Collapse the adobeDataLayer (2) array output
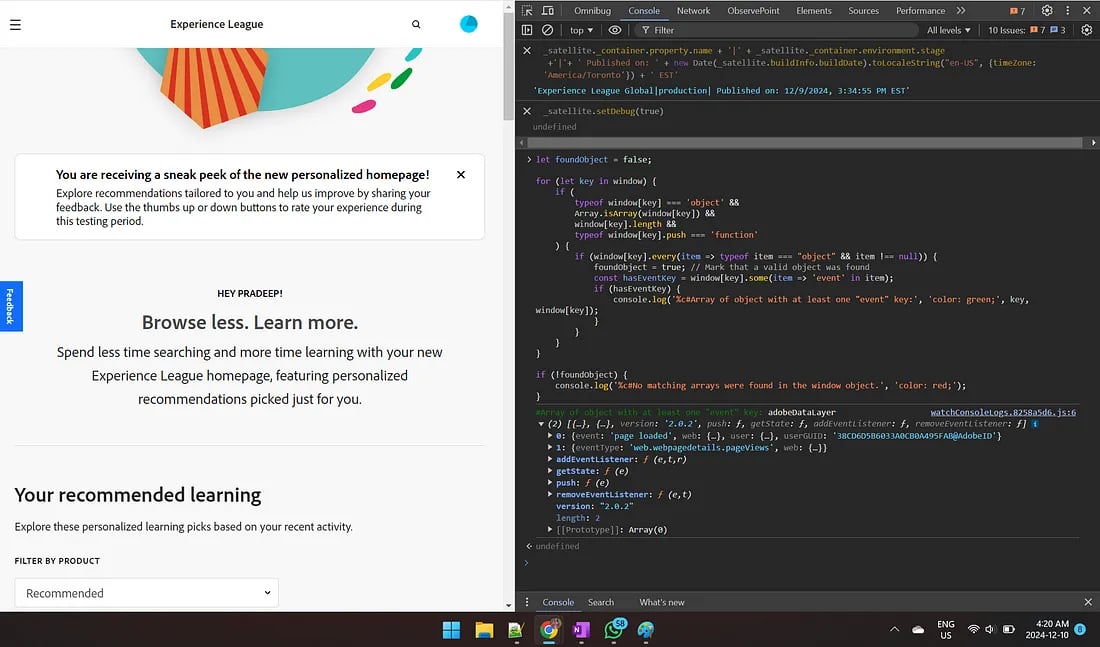This screenshot has width=1100, height=647. [542, 424]
